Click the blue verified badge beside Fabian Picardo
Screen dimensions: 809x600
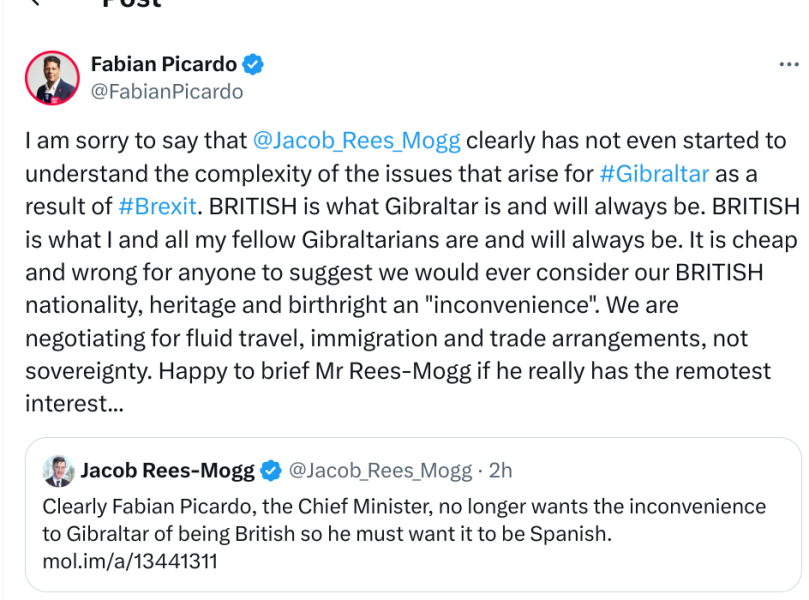(254, 65)
